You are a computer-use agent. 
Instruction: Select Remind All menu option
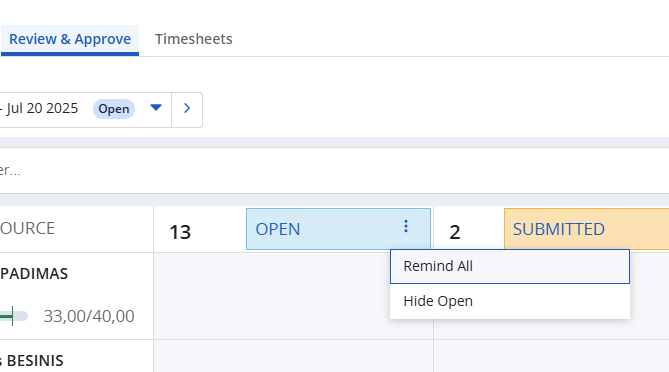coord(510,266)
